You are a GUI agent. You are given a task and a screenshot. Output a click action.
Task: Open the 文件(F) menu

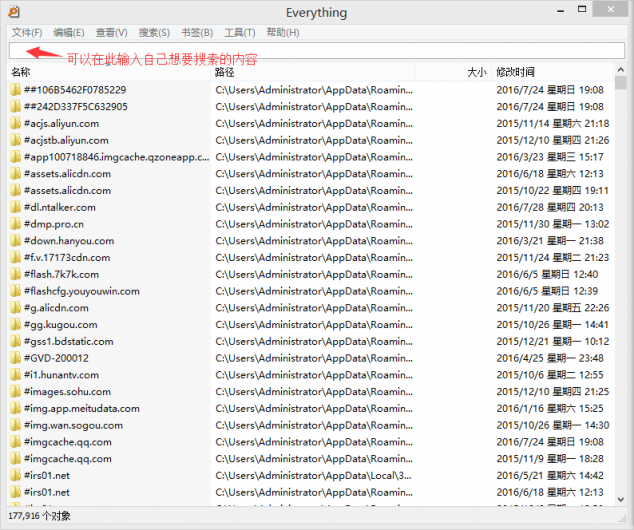[27, 33]
